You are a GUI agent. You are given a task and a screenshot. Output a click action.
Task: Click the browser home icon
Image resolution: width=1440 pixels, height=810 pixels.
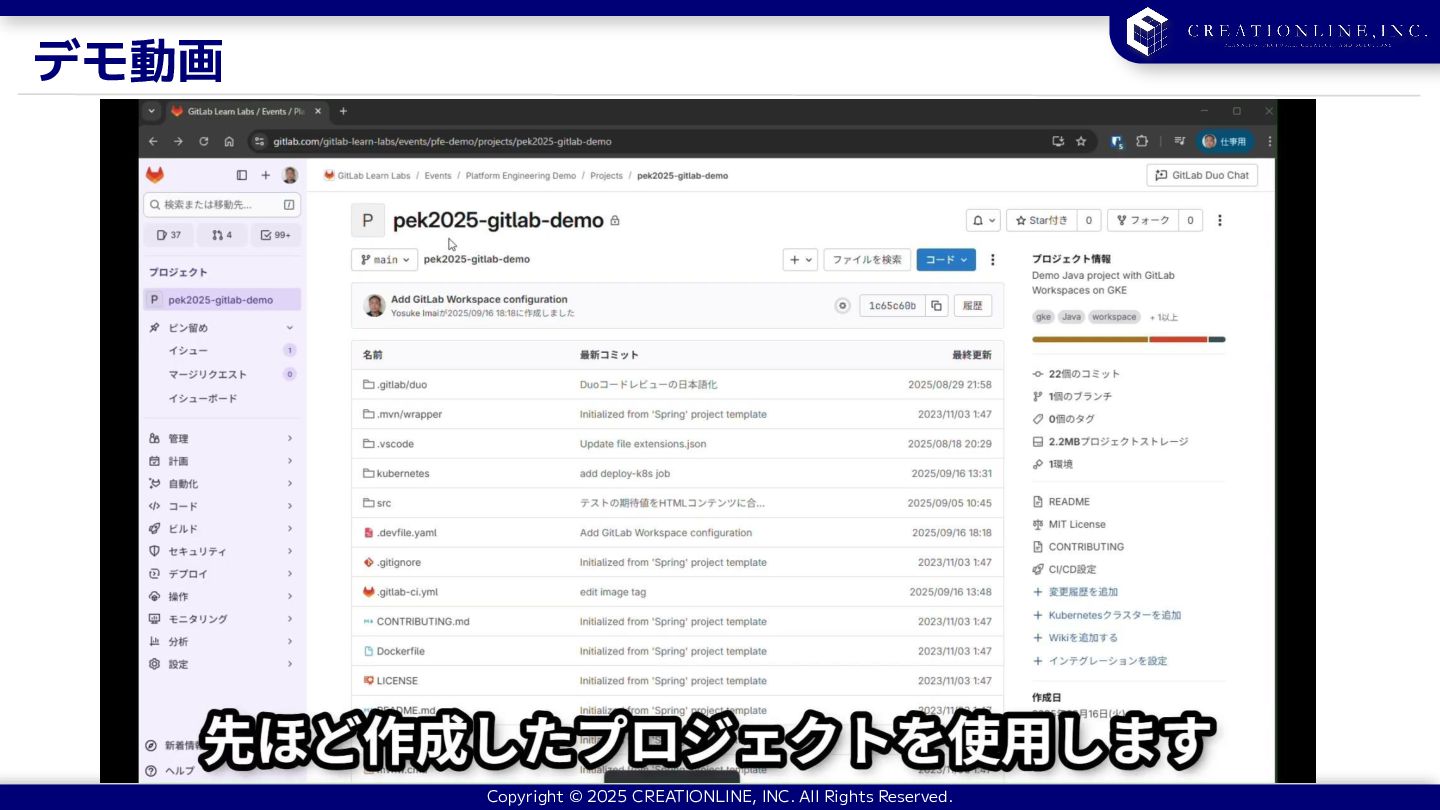click(x=229, y=141)
